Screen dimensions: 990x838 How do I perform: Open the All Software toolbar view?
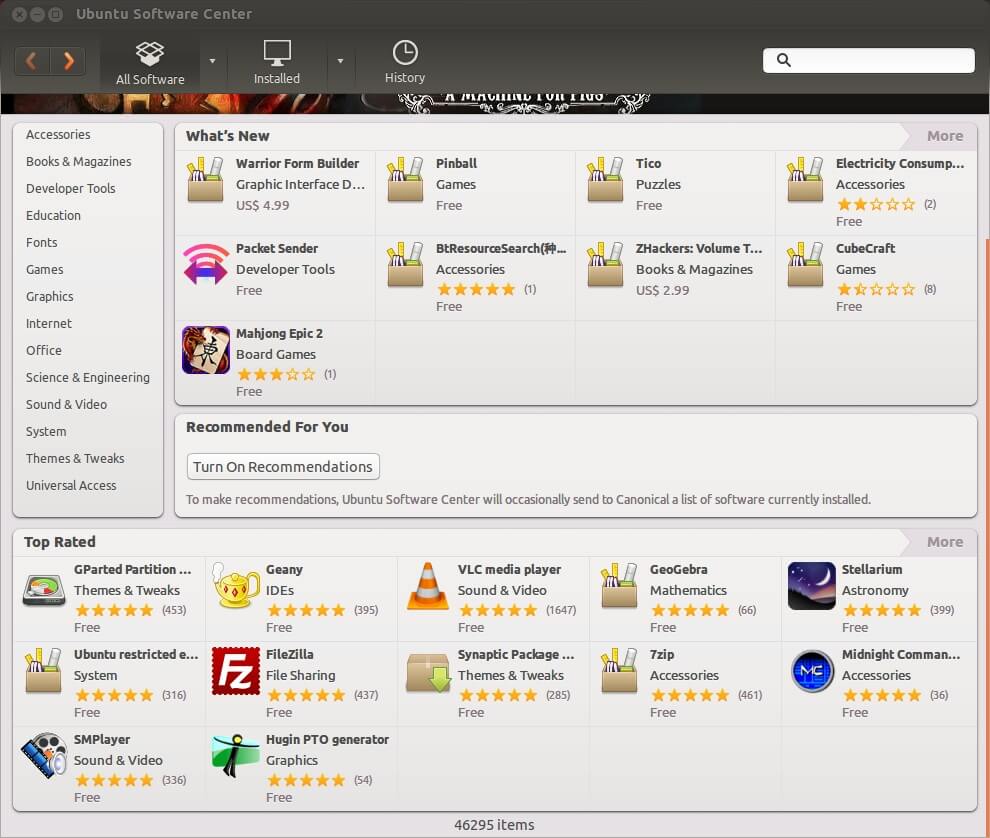pos(149,60)
